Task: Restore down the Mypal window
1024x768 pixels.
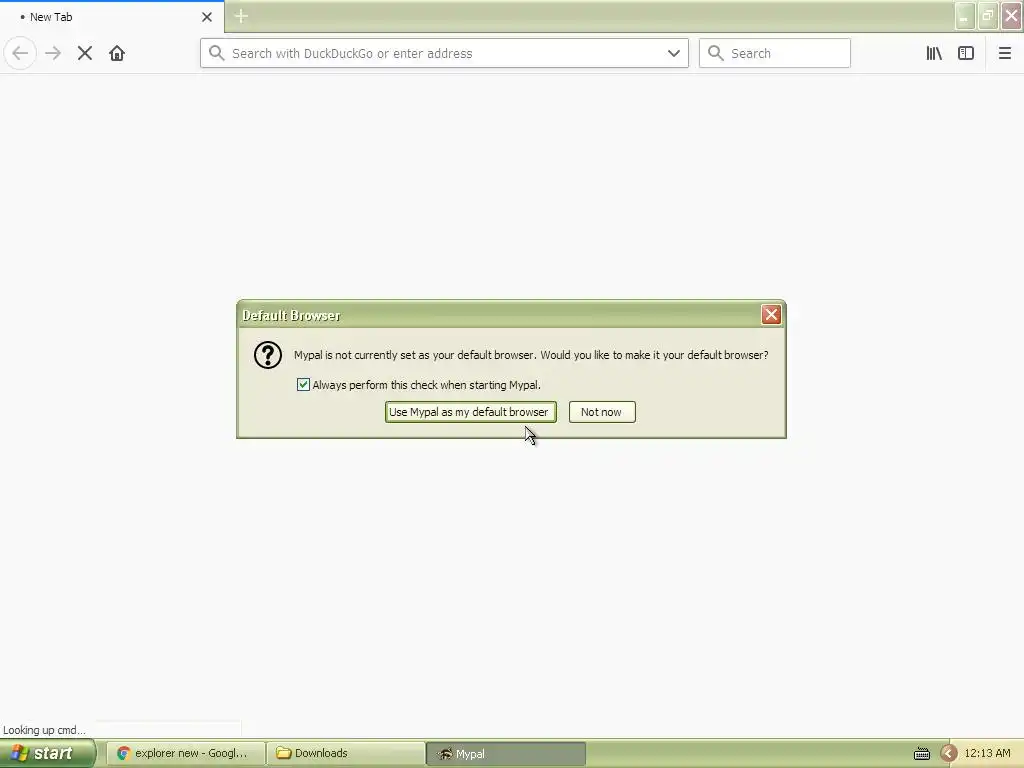Action: 988,16
